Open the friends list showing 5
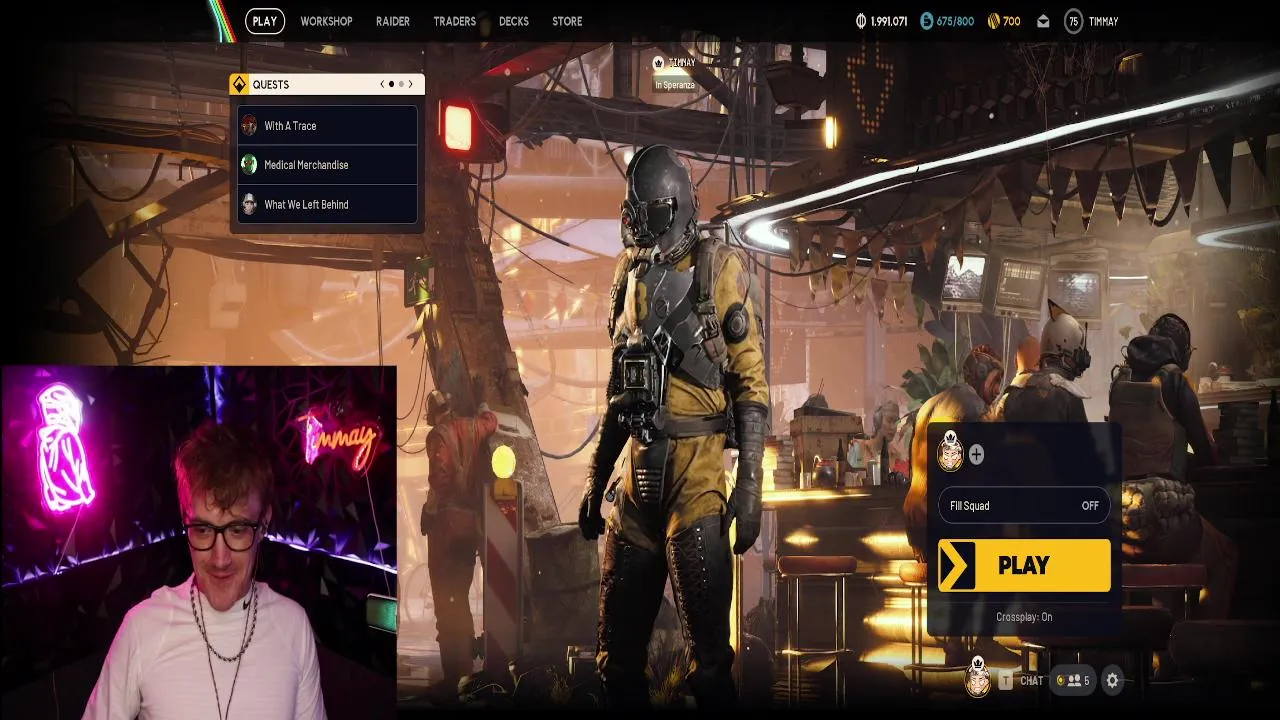 click(x=1074, y=681)
